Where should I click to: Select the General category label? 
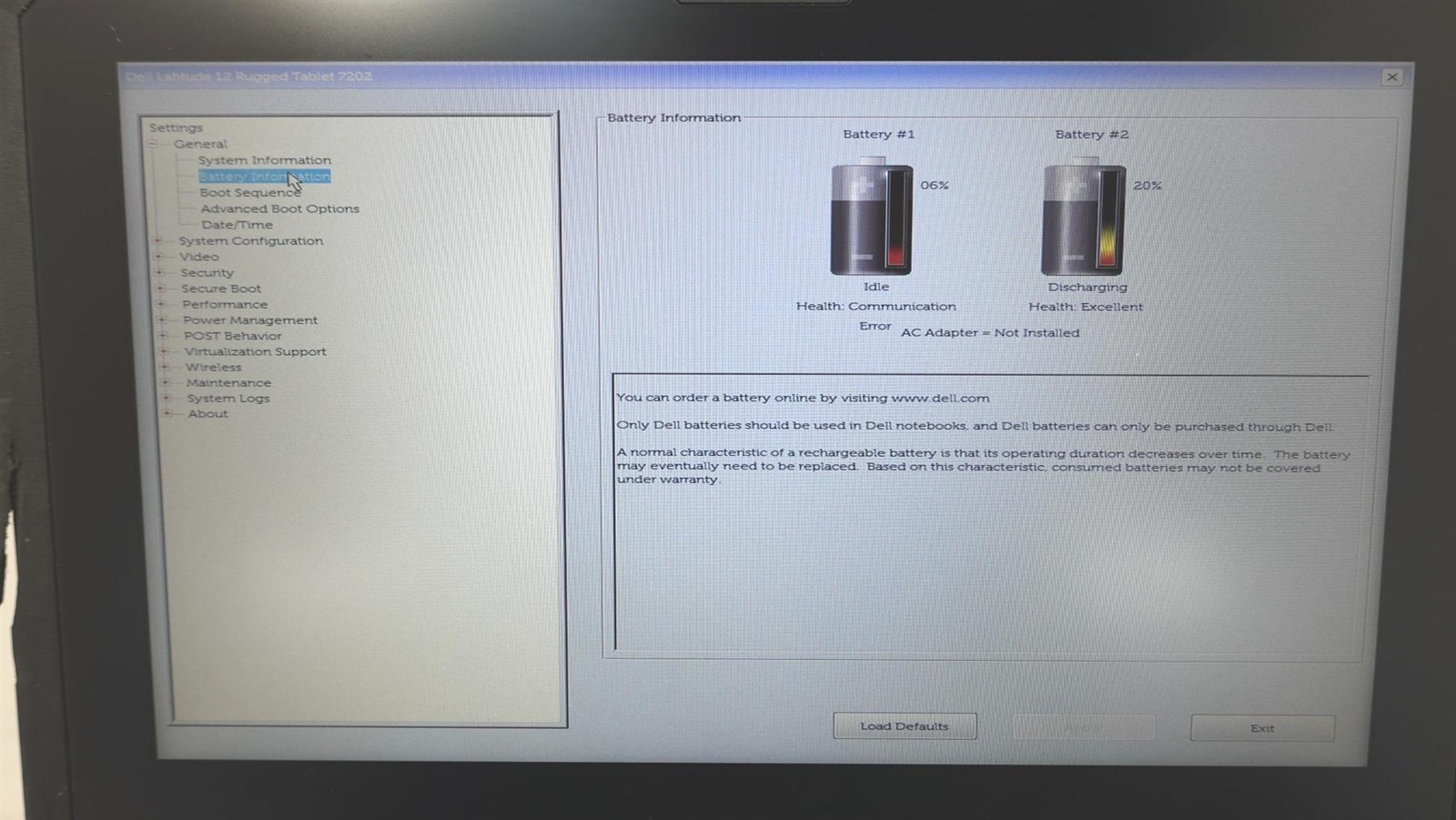tap(200, 144)
